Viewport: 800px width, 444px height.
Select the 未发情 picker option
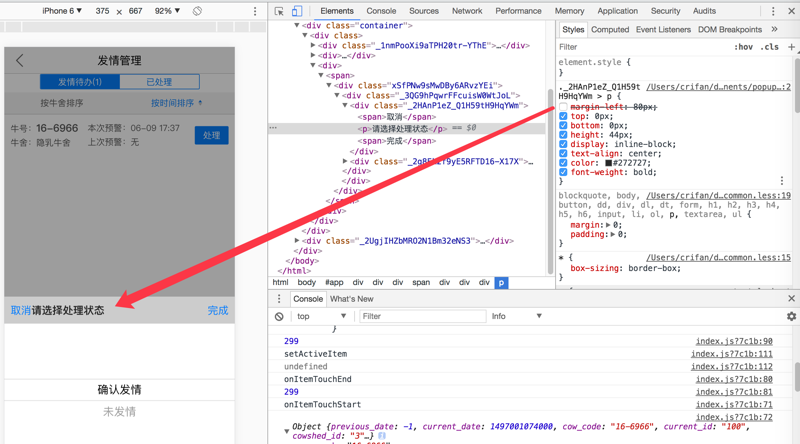click(x=119, y=412)
